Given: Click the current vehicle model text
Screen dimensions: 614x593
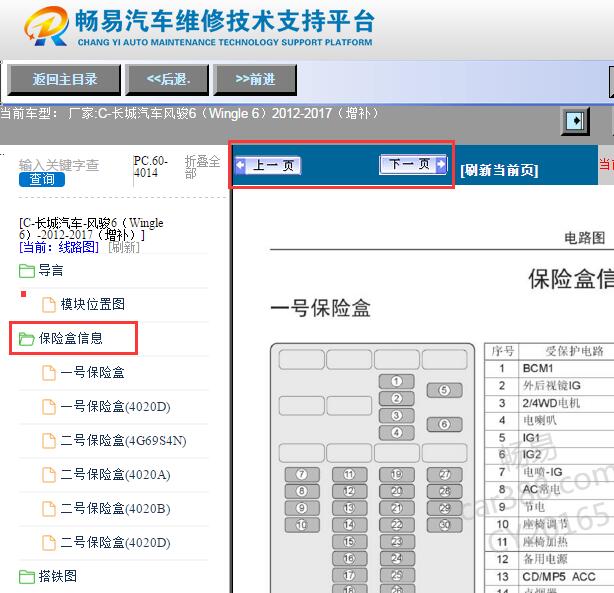Looking at the screenshot, I should [x=189, y=114].
